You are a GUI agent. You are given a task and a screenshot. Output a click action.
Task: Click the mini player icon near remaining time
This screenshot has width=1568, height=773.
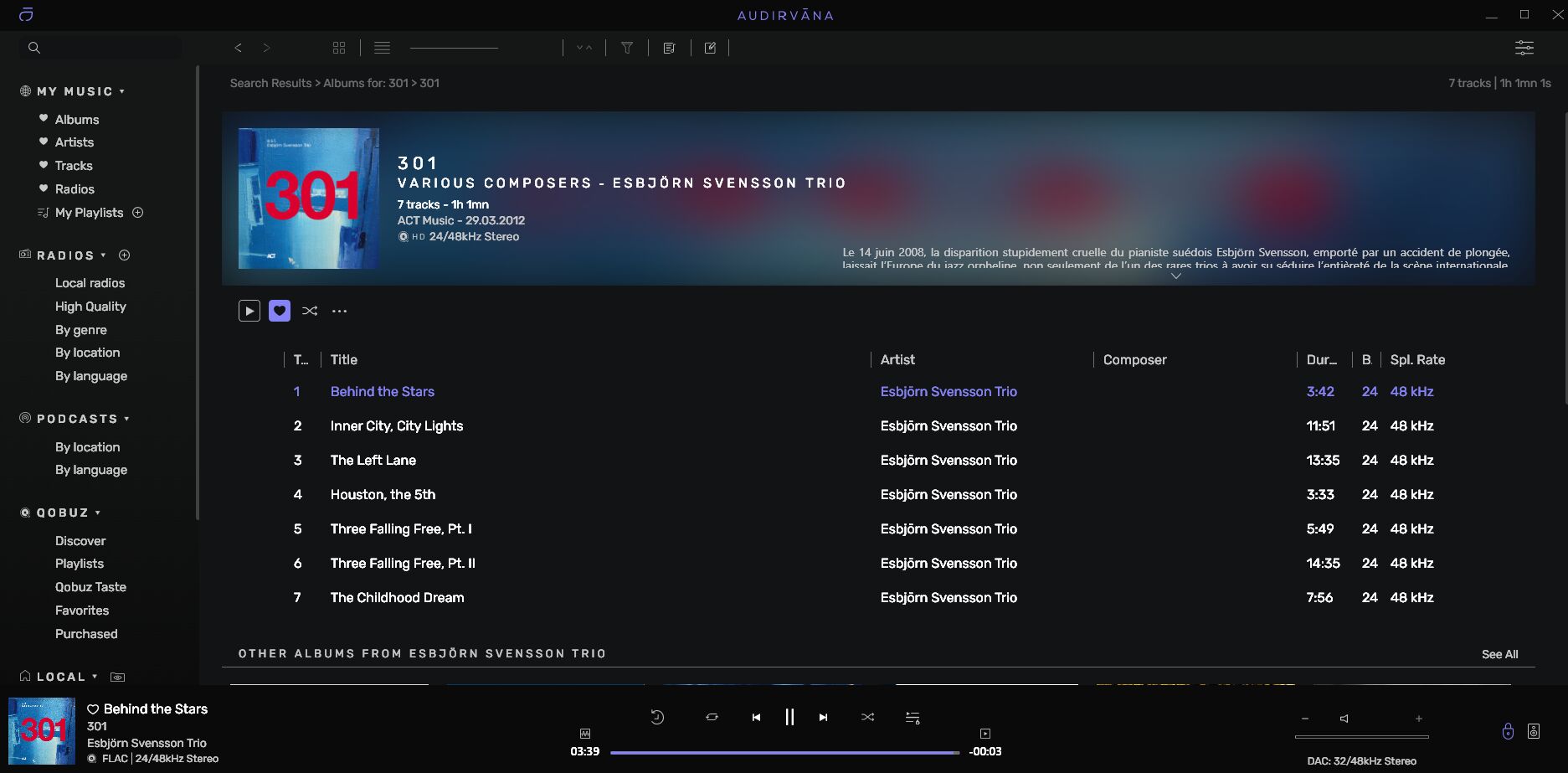985,734
